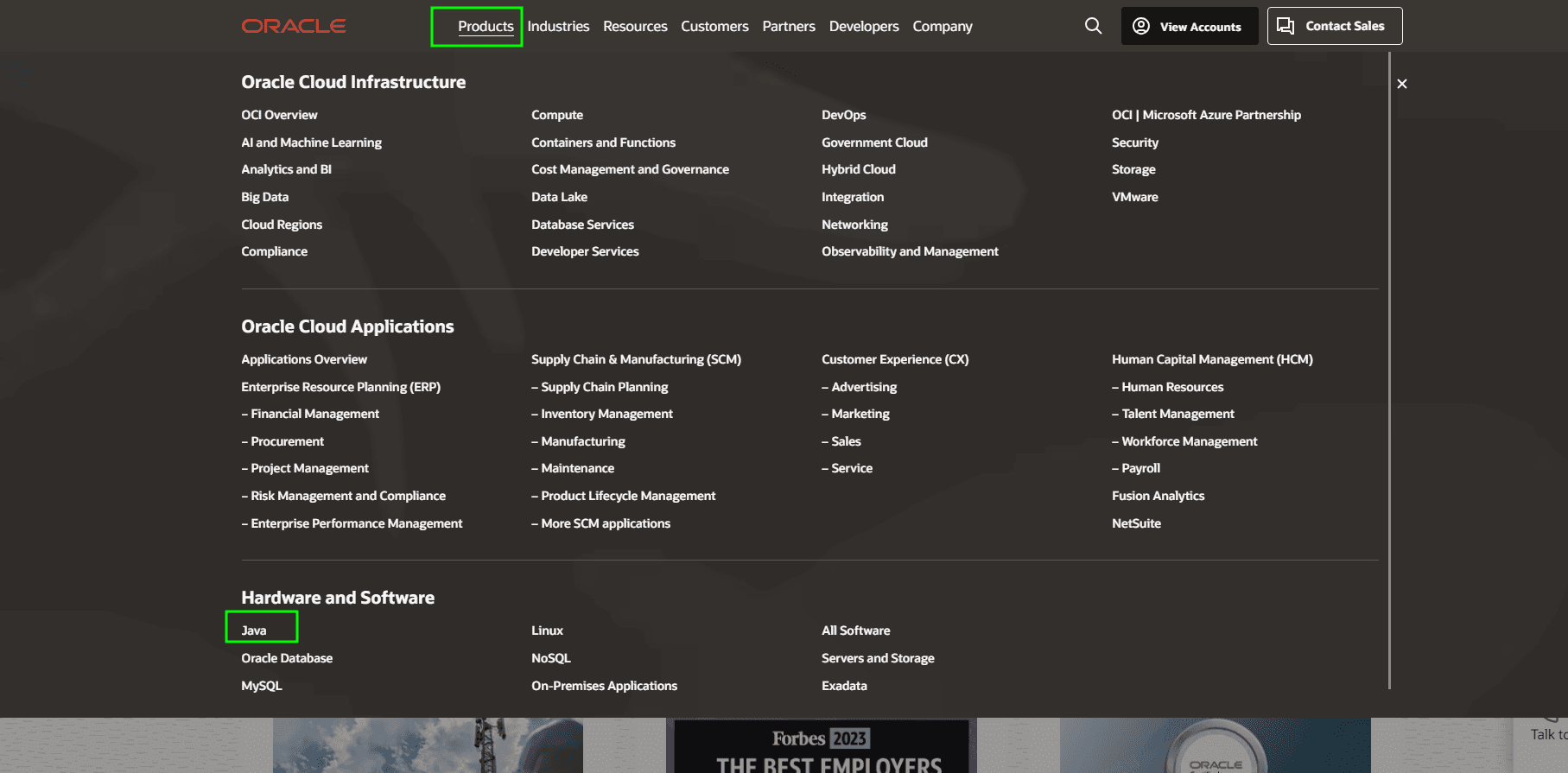Open Financial Management
Image resolution: width=1568 pixels, height=773 pixels.
[x=310, y=414]
